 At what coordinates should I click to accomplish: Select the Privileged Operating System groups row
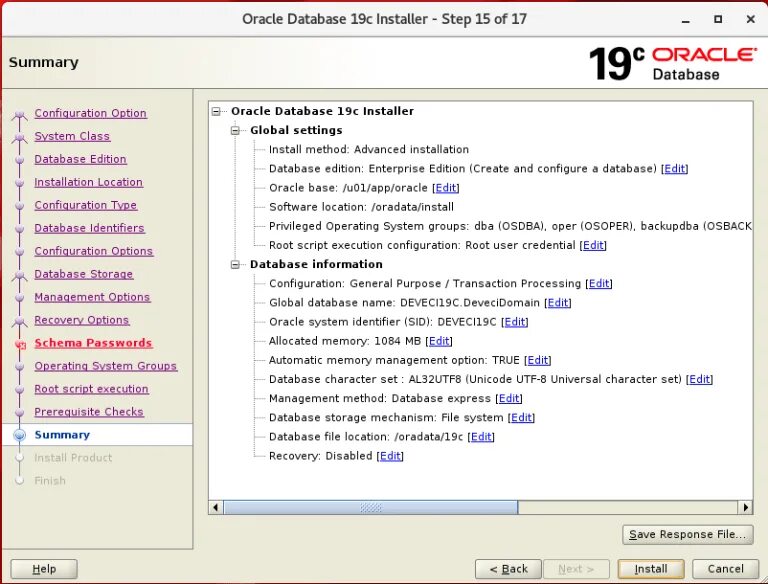[x=510, y=226]
